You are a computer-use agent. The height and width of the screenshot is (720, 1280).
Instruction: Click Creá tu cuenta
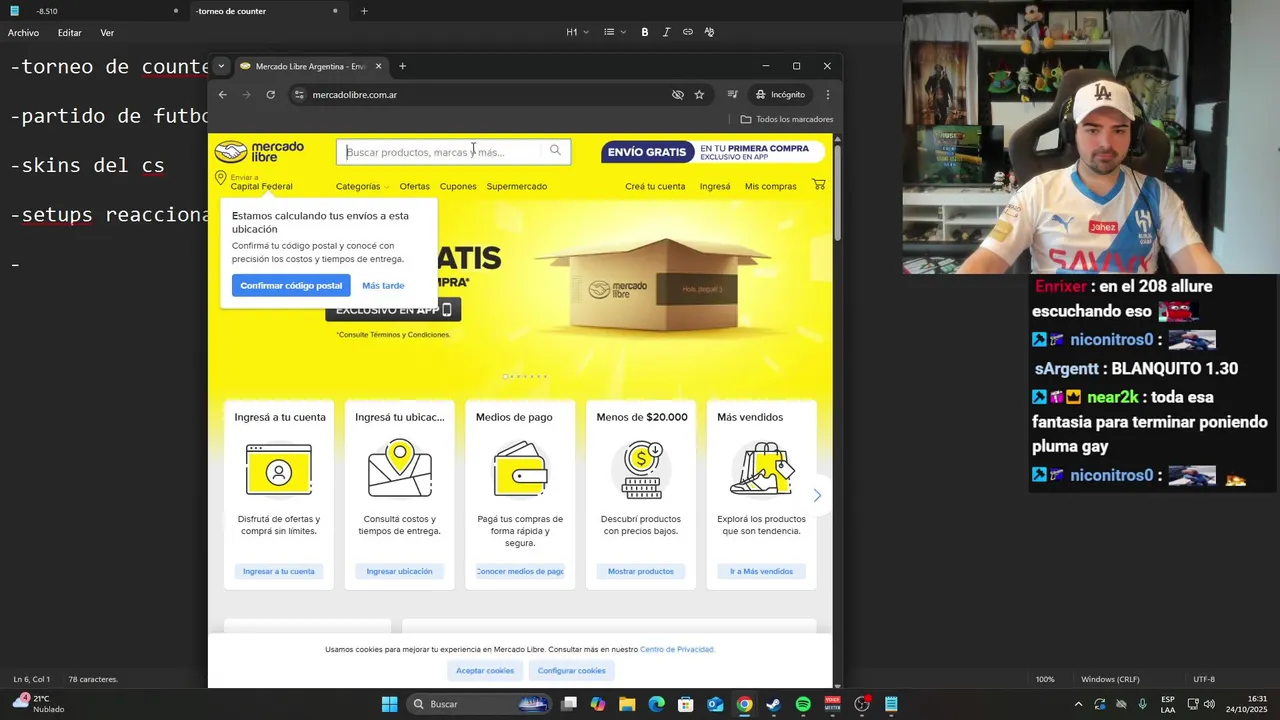[x=655, y=186]
